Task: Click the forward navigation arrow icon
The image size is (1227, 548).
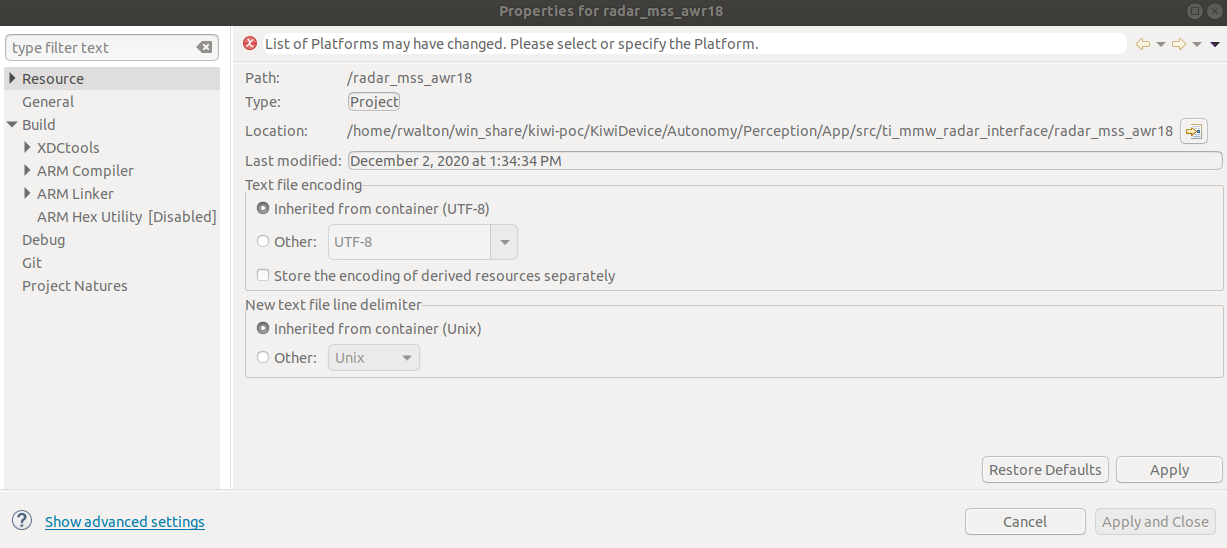Action: click(1179, 44)
